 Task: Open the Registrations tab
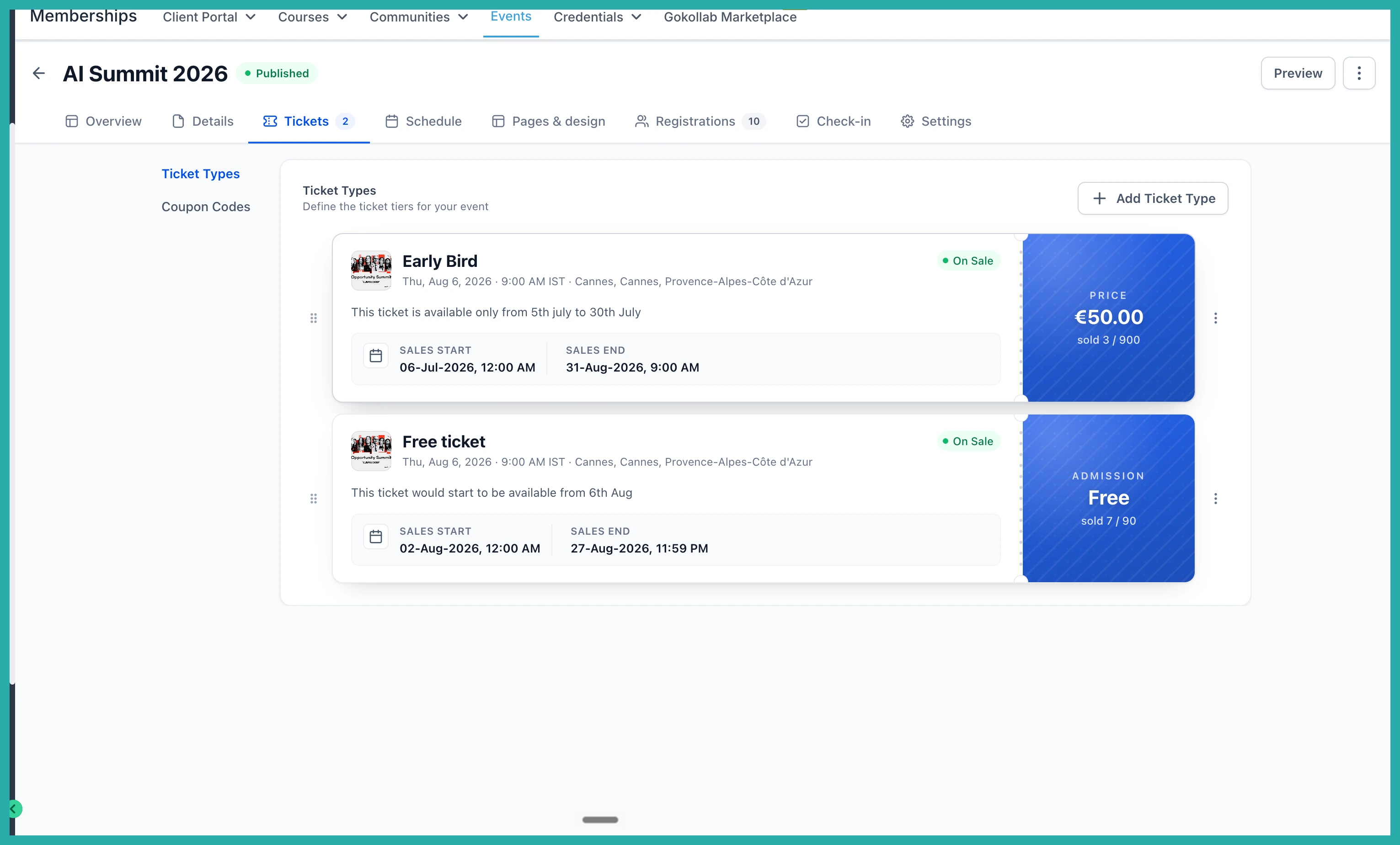pyautogui.click(x=700, y=121)
